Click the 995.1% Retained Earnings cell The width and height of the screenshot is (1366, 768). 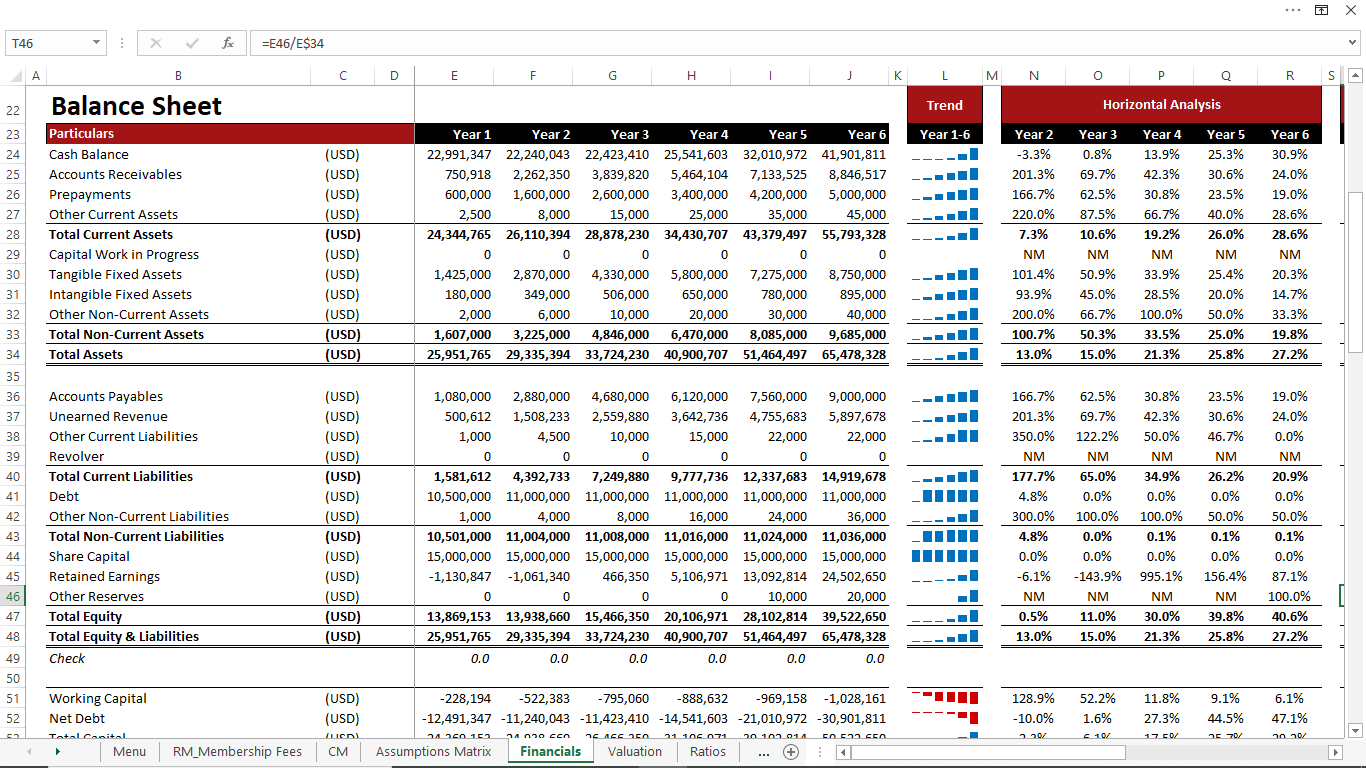(1161, 576)
